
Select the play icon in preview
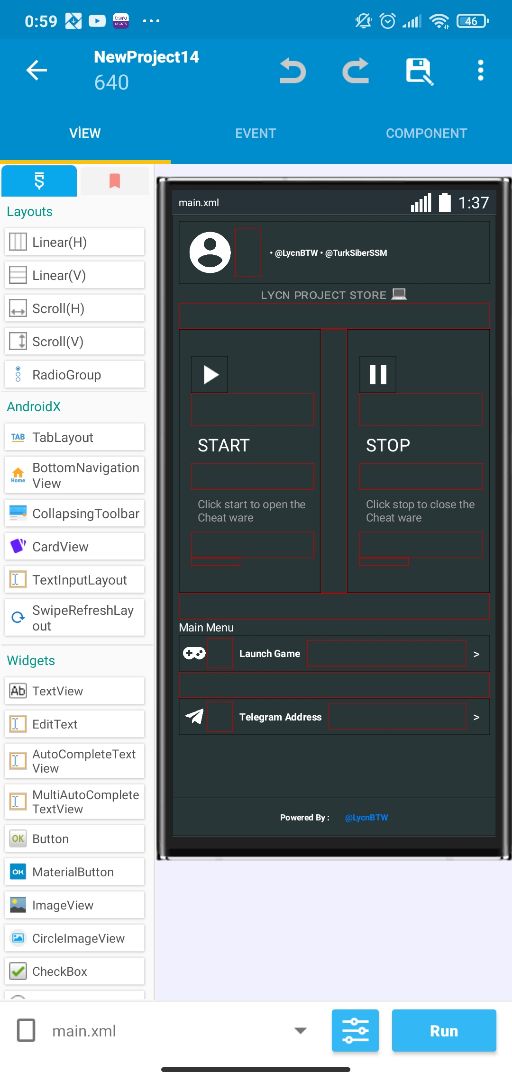209,375
